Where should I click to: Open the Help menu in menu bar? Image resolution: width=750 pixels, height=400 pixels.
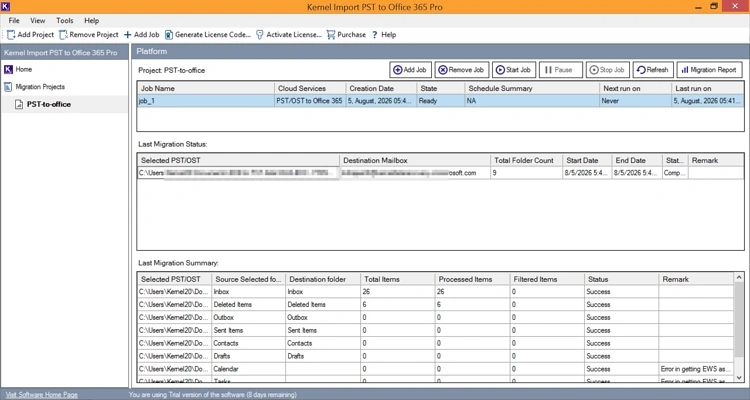91,21
